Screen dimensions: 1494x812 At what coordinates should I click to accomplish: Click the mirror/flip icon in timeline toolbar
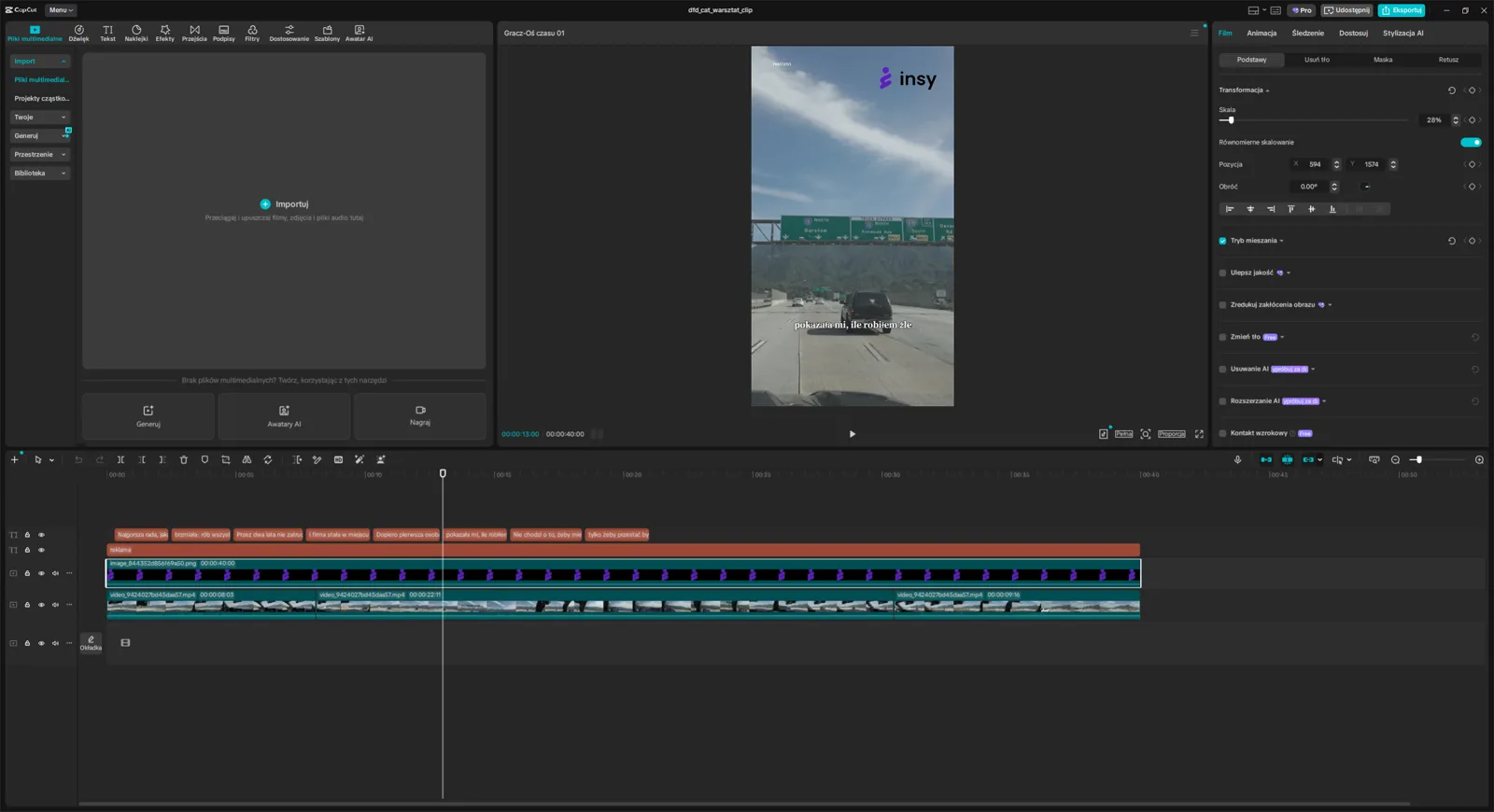click(x=247, y=459)
